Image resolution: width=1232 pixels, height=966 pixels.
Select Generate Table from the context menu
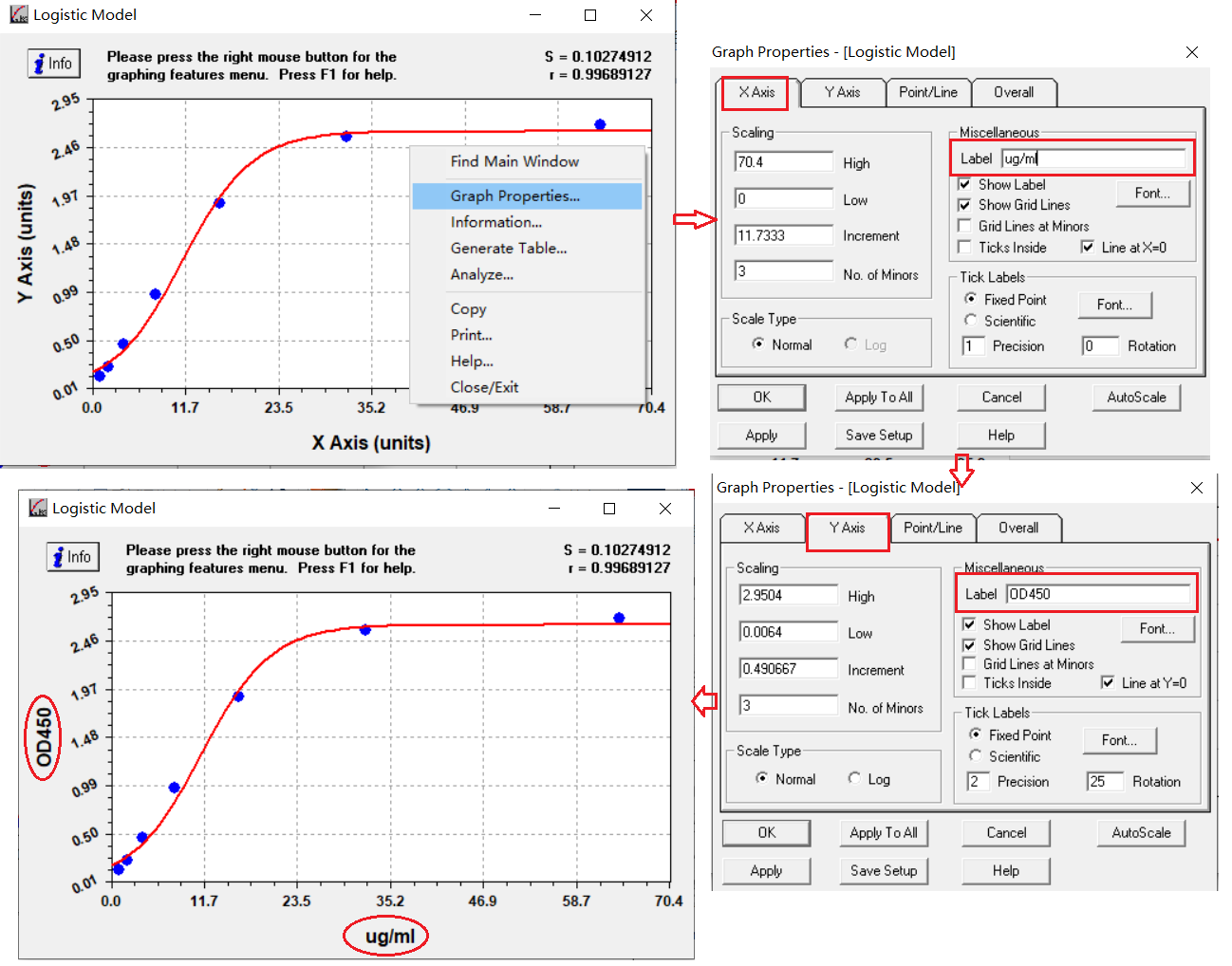click(x=509, y=248)
